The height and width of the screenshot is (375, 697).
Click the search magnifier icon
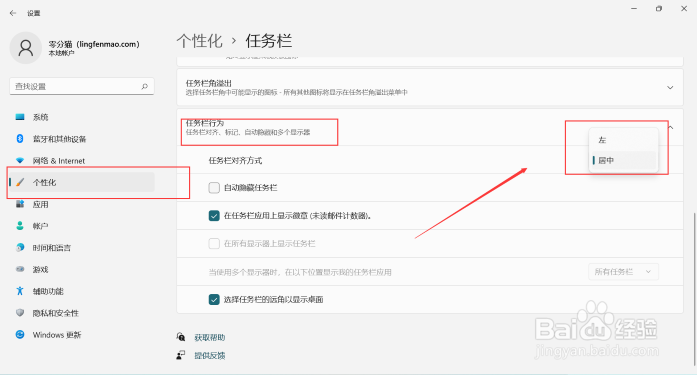point(144,86)
